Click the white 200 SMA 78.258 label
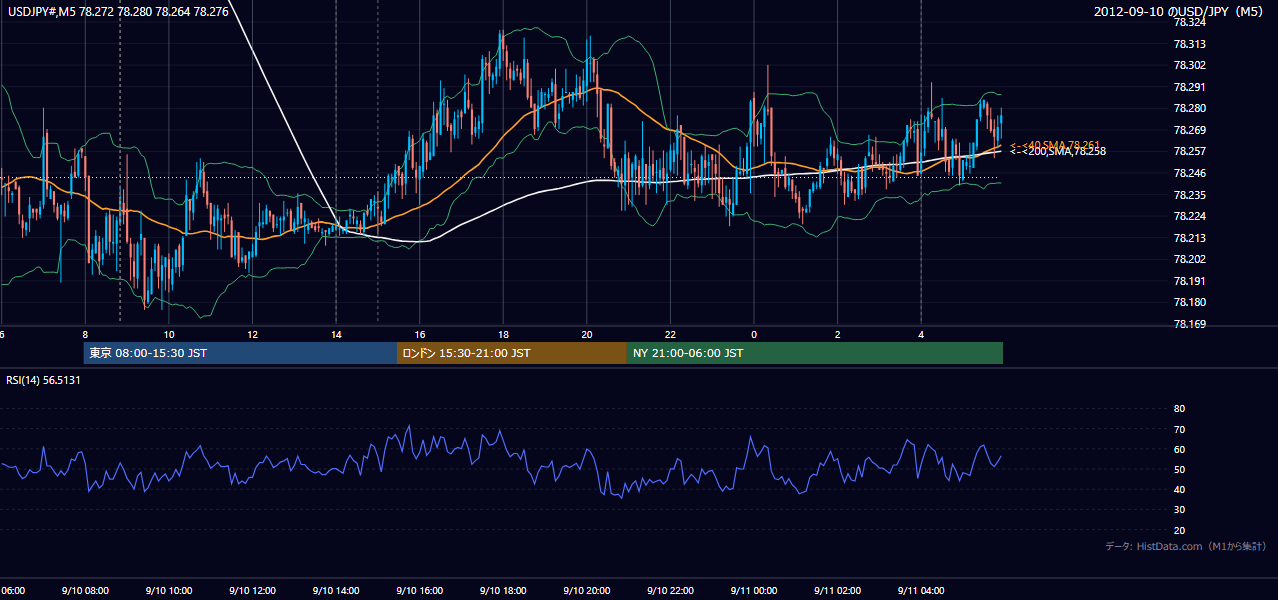This screenshot has height=600, width=1278. [1057, 151]
